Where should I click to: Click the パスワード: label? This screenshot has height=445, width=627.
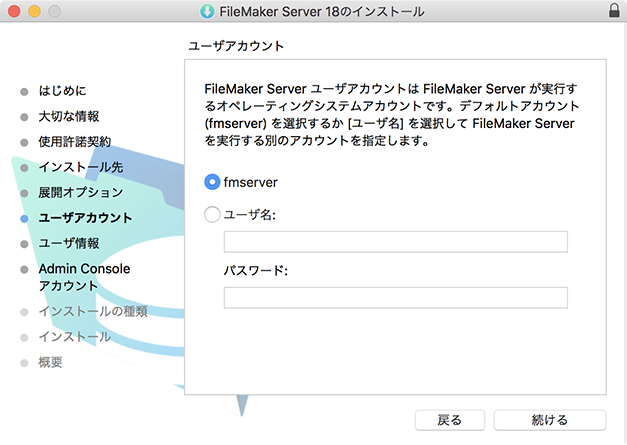(x=256, y=271)
